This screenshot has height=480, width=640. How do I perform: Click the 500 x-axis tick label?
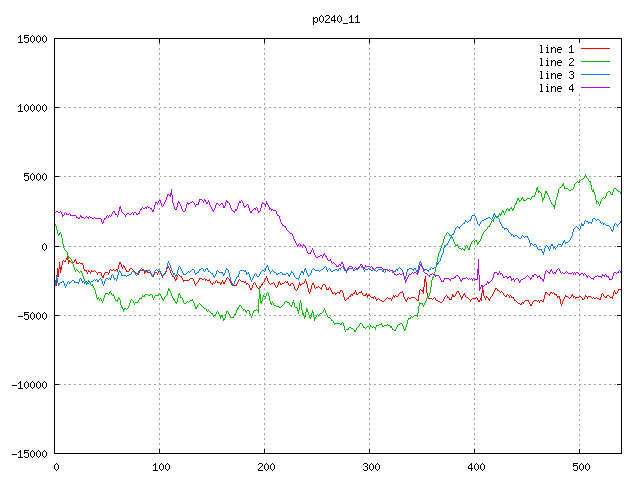click(580, 467)
